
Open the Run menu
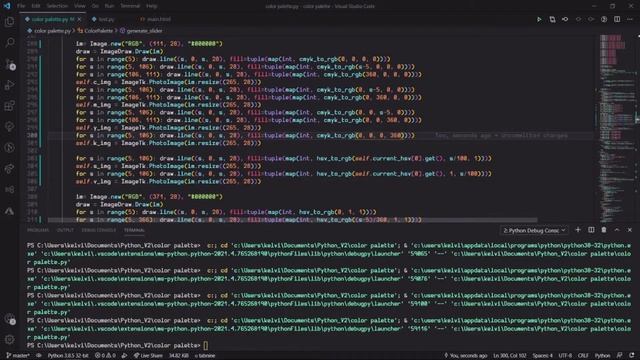pyautogui.click(x=109, y=6)
